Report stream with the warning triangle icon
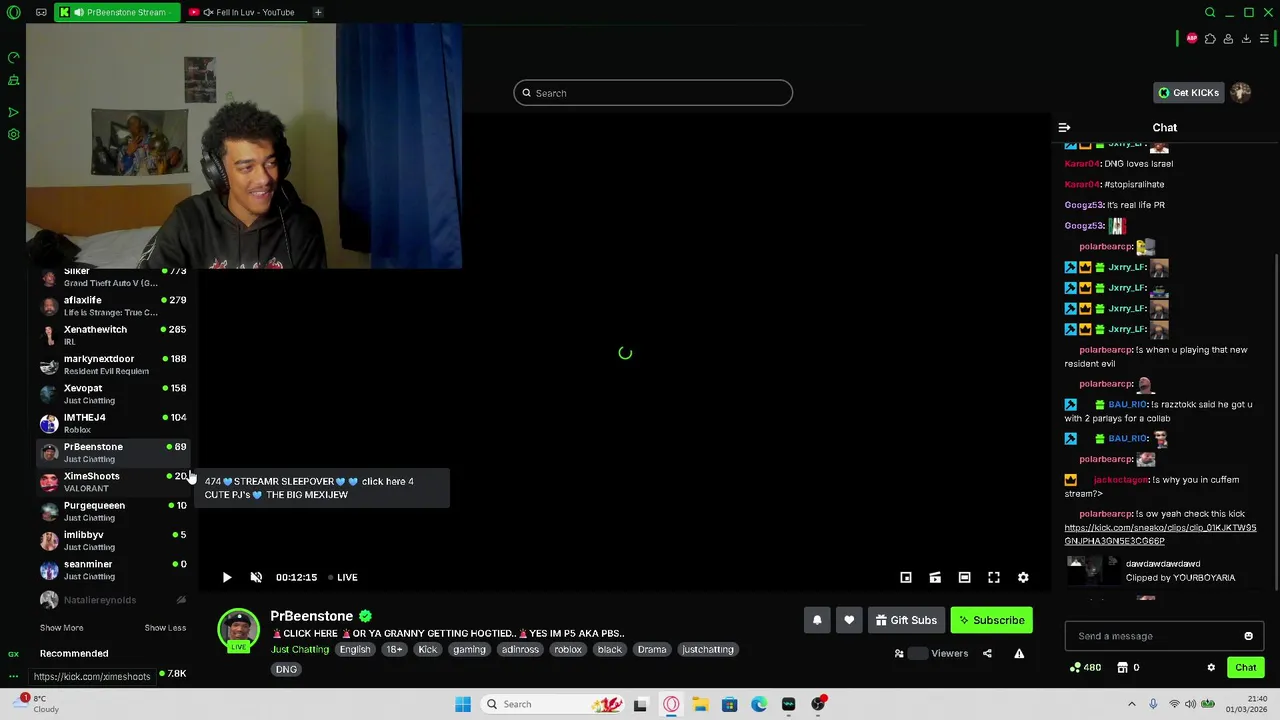The image size is (1280, 720). [x=1019, y=654]
